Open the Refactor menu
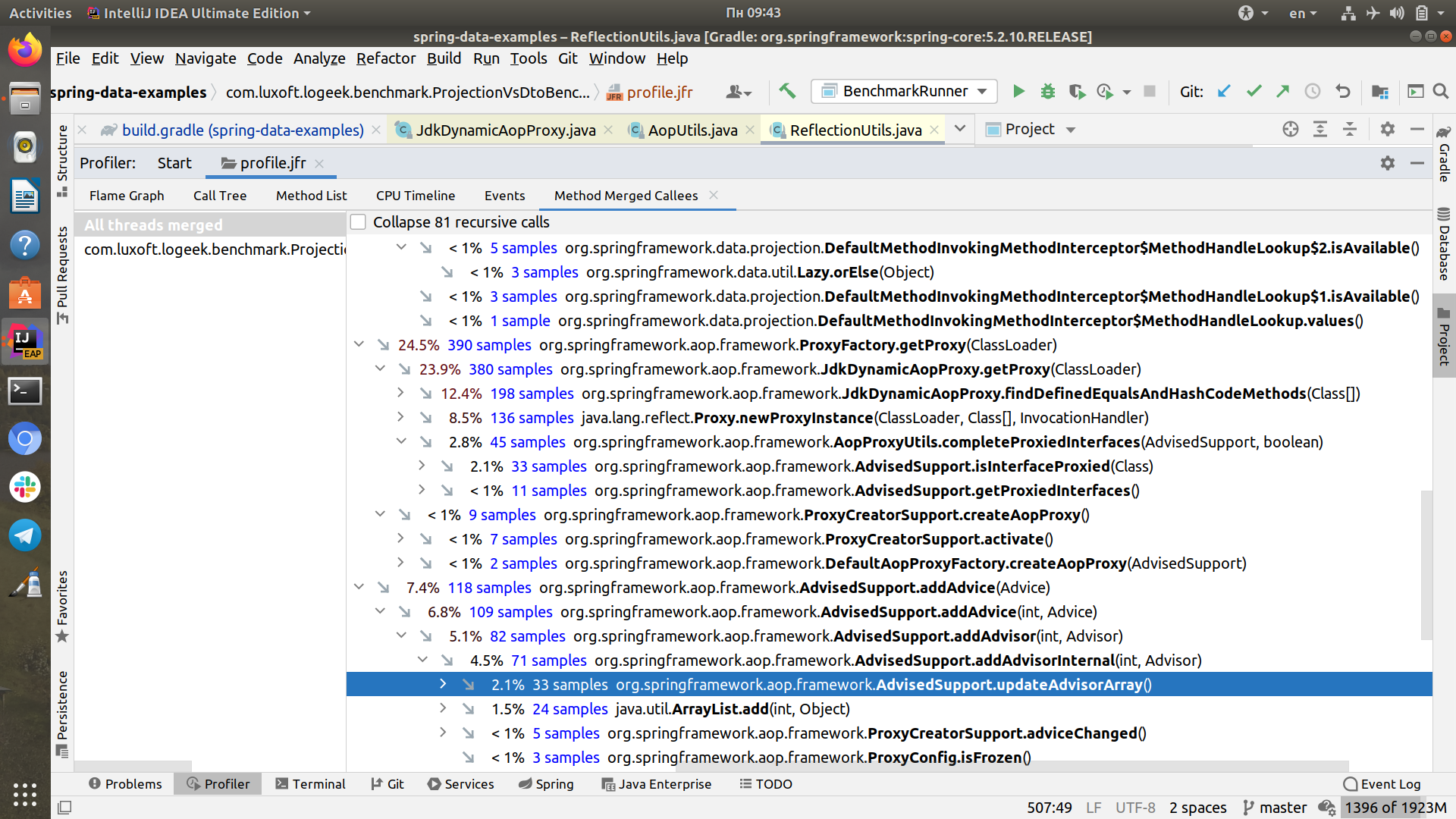This screenshot has width=1456, height=819. coord(386,58)
